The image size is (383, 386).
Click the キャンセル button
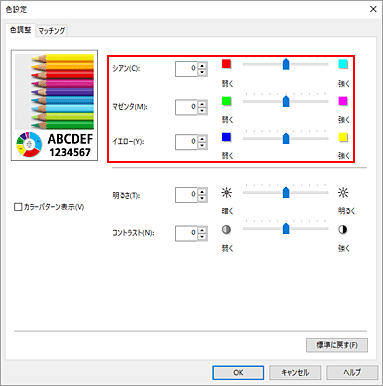coord(295,372)
